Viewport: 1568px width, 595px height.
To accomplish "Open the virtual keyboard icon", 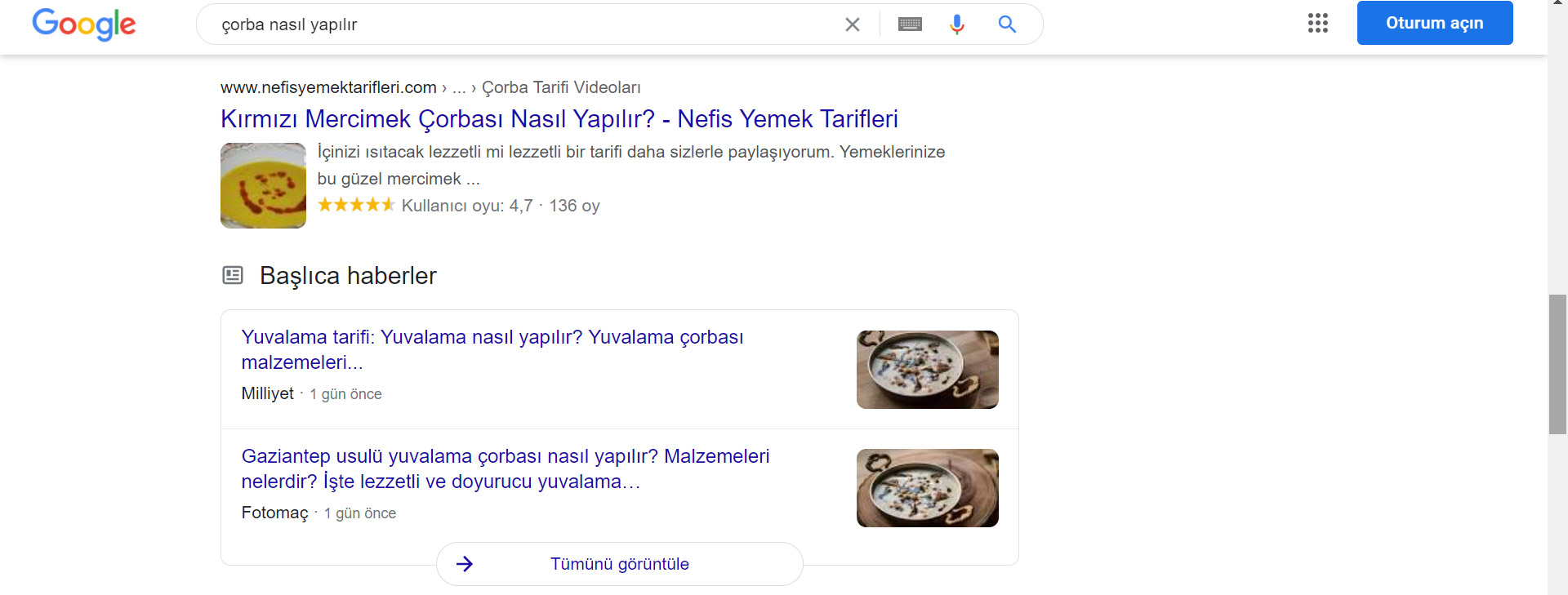I will coord(910,24).
